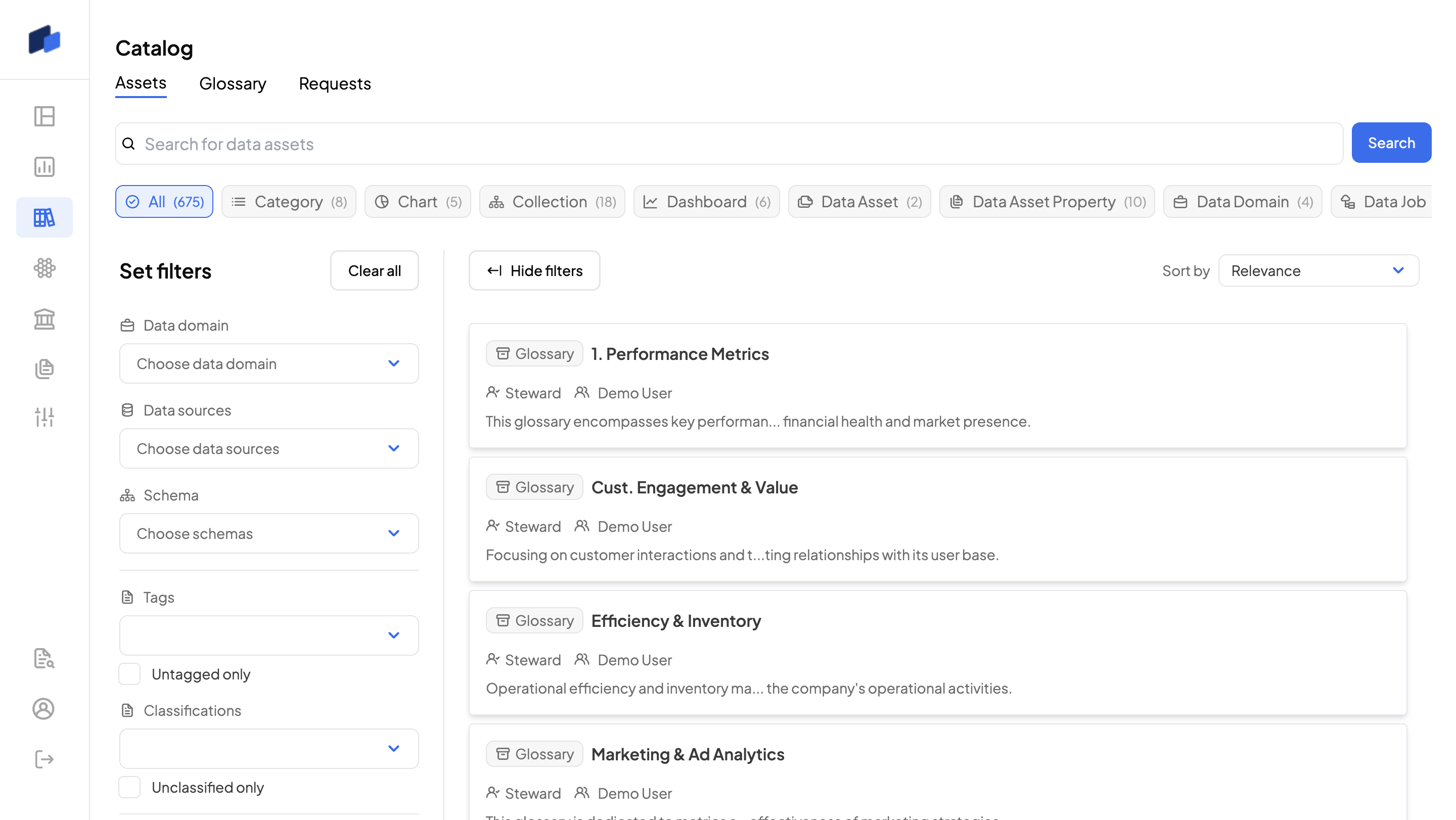Open the bank building governance sidebar icon

[44, 318]
